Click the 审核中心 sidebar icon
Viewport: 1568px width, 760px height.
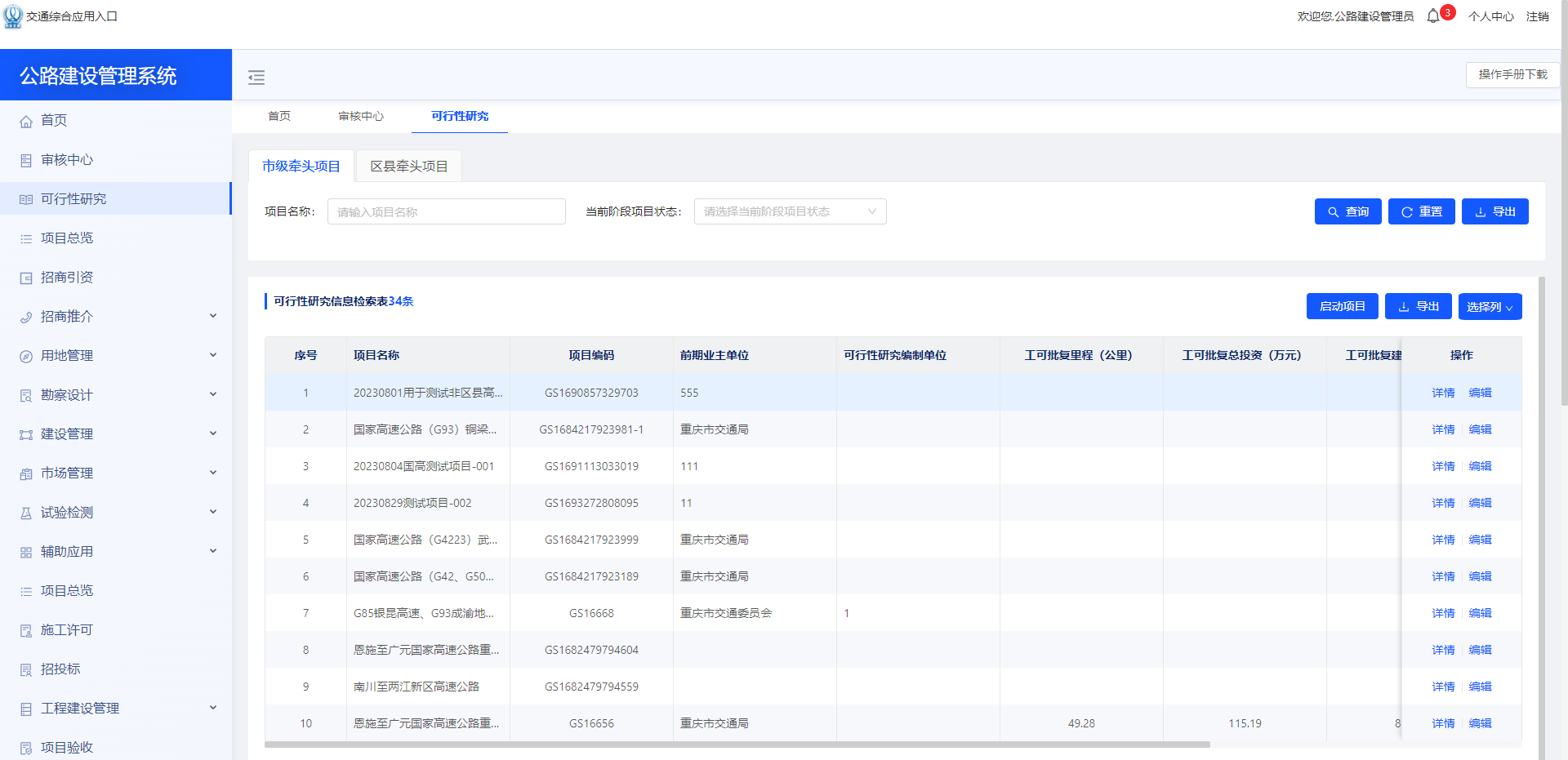26,160
